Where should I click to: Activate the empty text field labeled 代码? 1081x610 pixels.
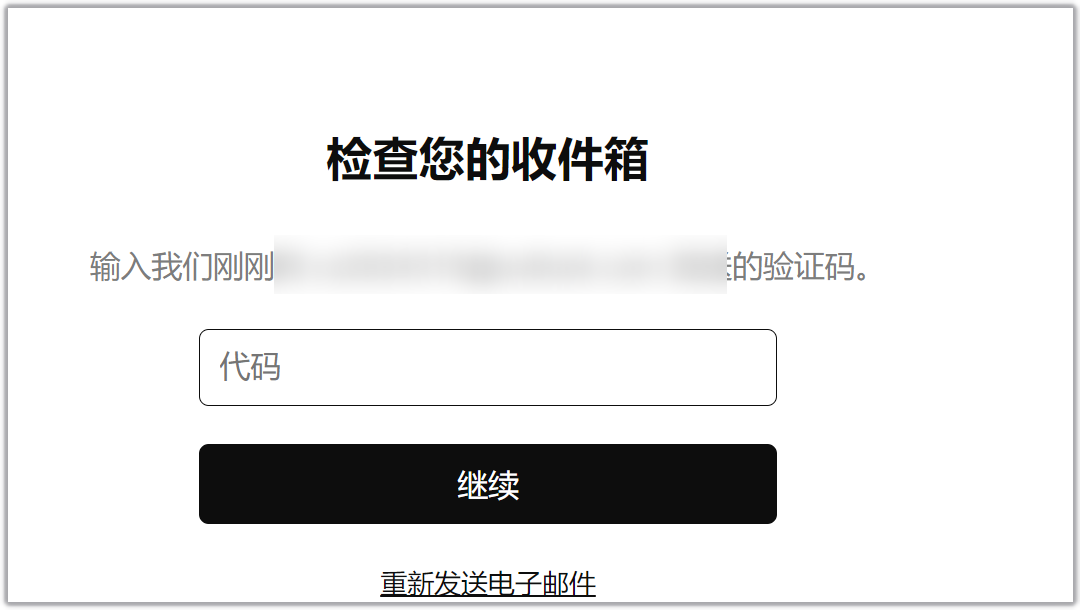coord(487,367)
